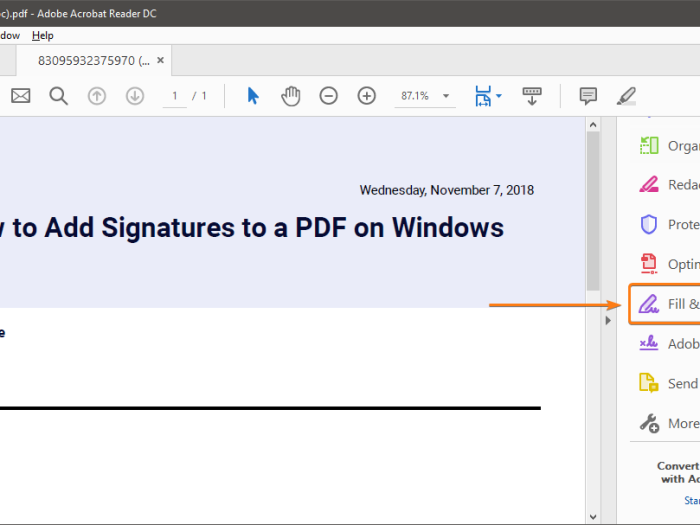Open the Fill & Sign tool
The height and width of the screenshot is (525, 700).
(665, 304)
